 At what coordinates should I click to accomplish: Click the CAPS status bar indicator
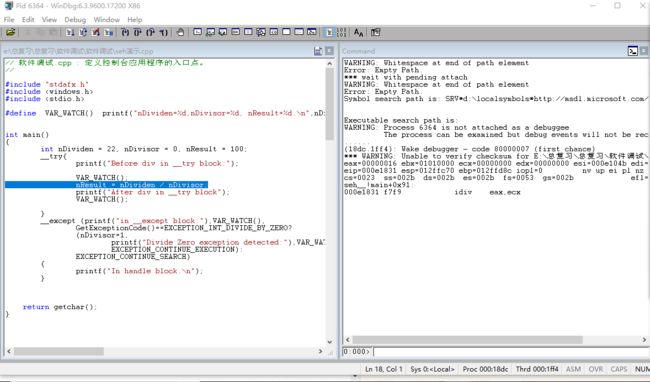[618, 369]
